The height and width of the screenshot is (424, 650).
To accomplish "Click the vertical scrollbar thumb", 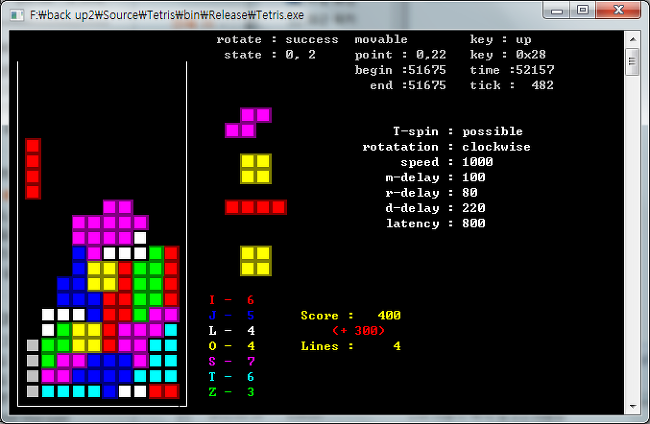I will (x=633, y=62).
